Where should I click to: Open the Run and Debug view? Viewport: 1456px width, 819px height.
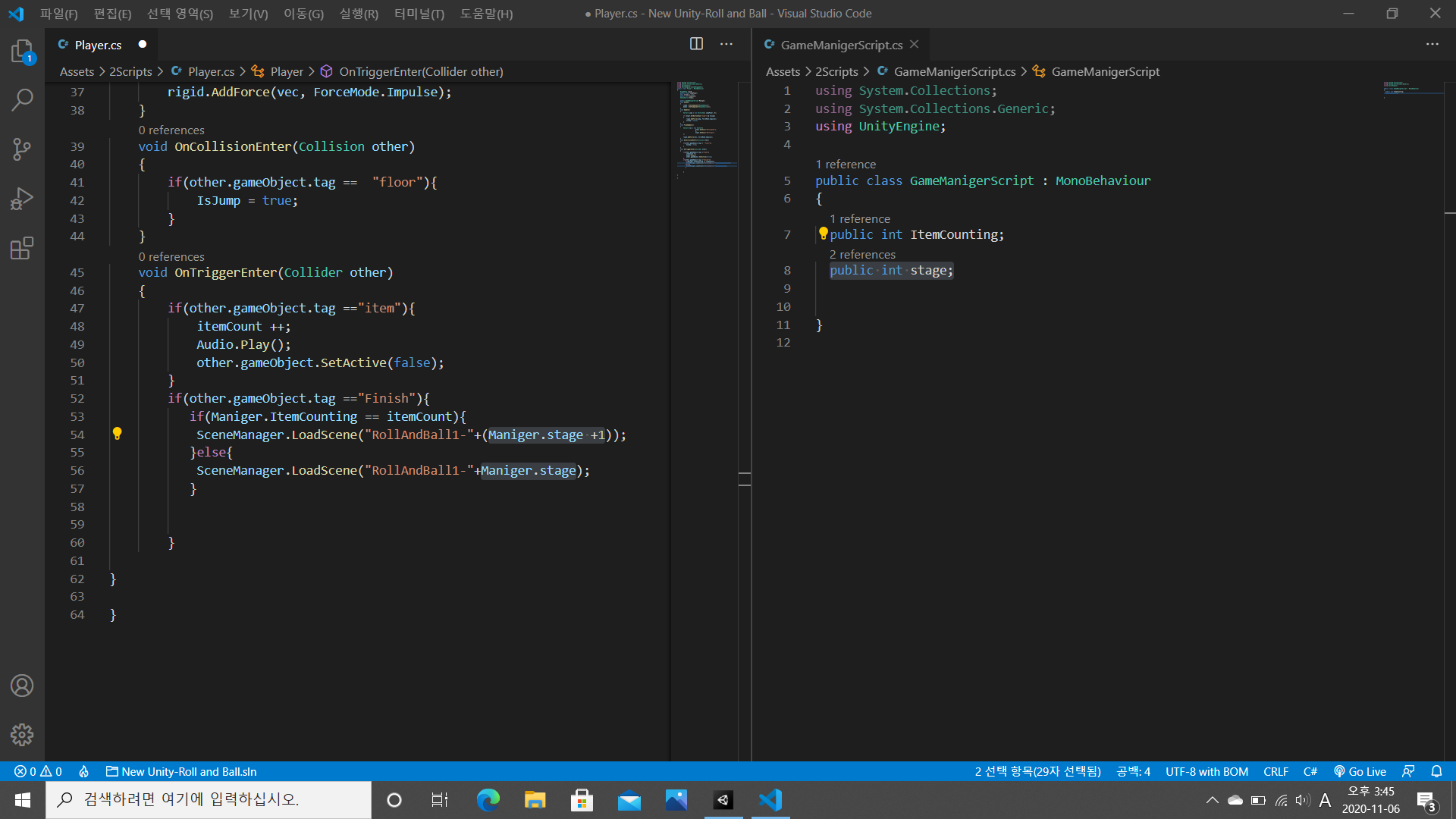tap(22, 199)
